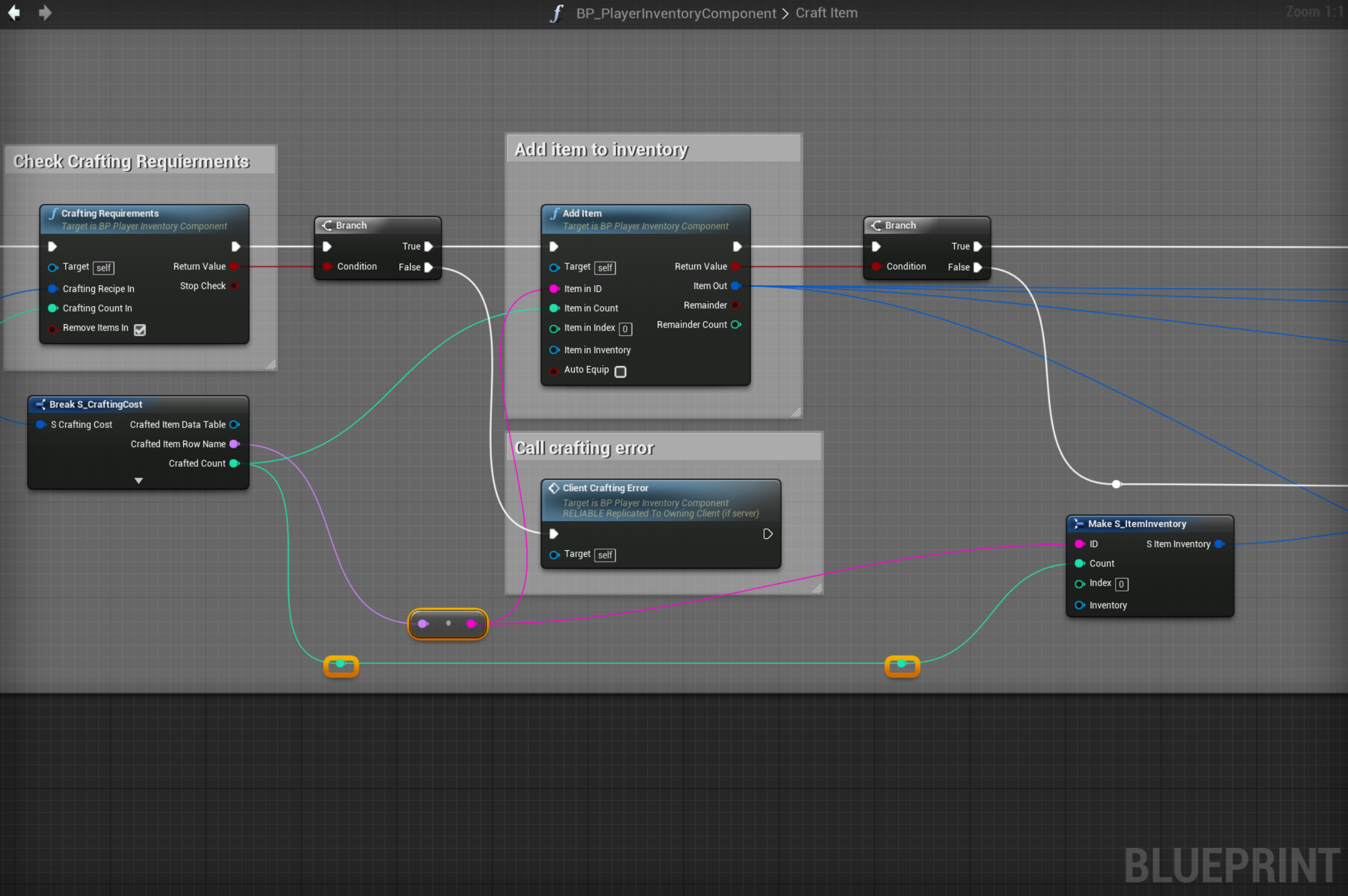Click the pink ID pin on Make S_ItemInventory

[1079, 544]
